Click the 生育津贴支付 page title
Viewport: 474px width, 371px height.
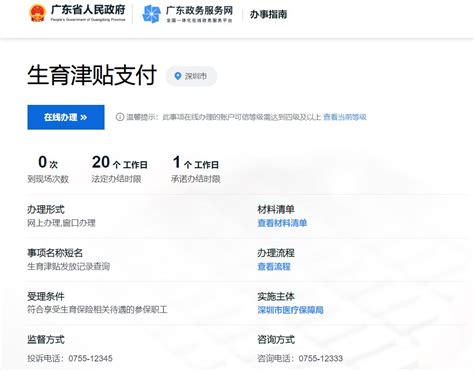click(x=92, y=75)
